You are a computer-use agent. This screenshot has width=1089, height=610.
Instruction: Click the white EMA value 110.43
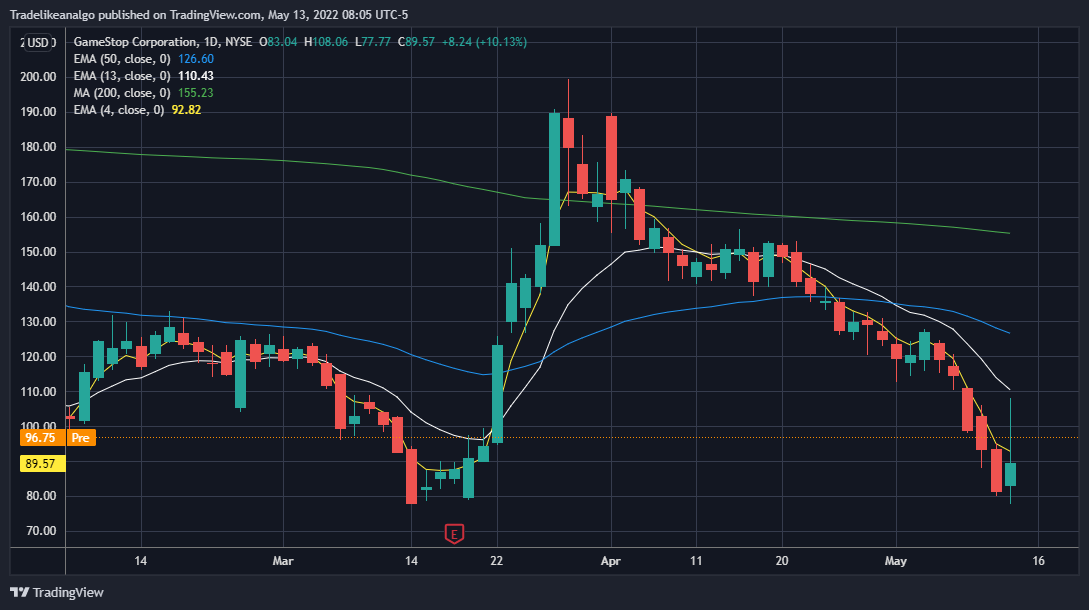[x=196, y=76]
